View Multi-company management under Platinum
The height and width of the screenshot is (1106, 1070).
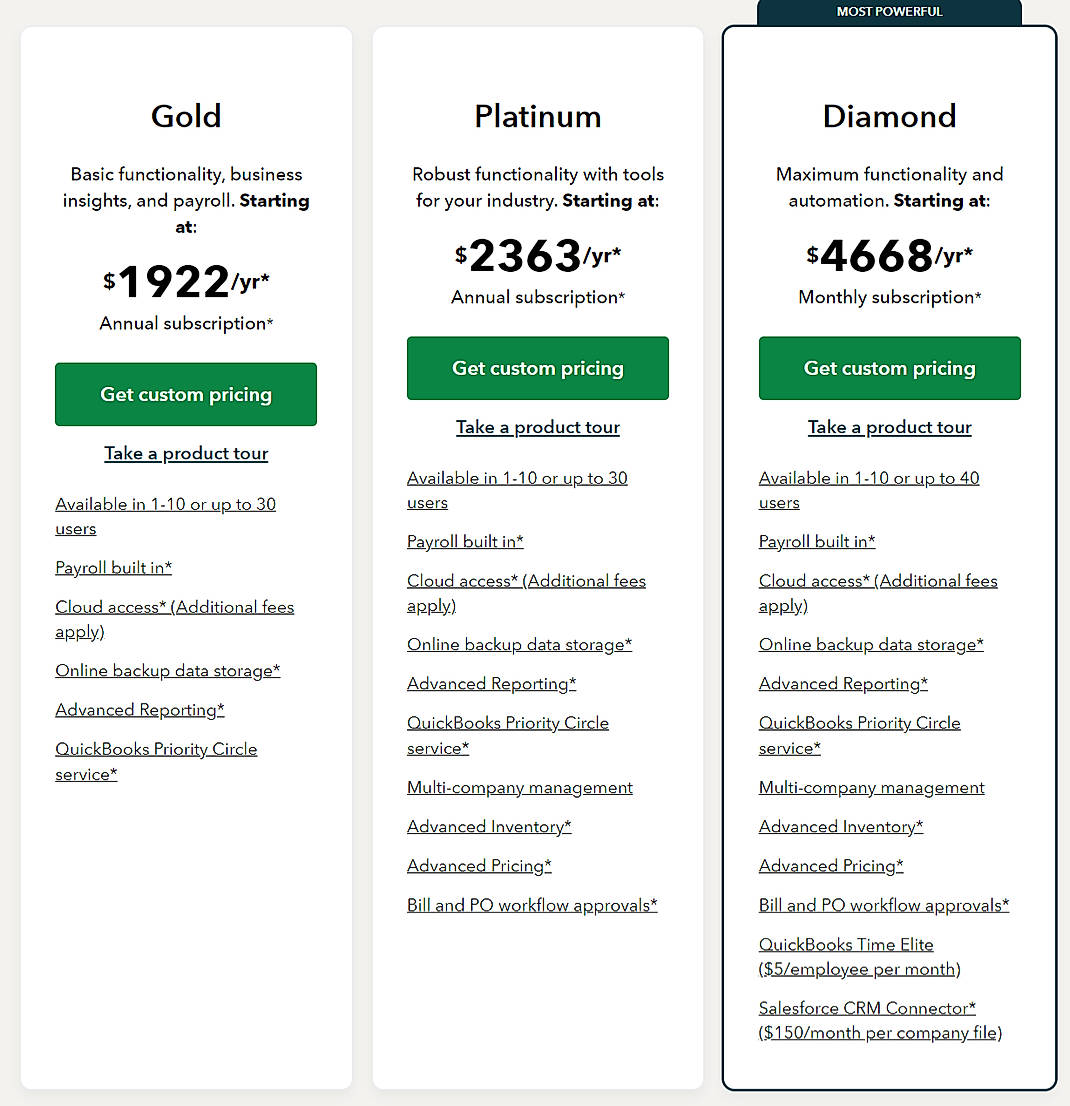(519, 788)
